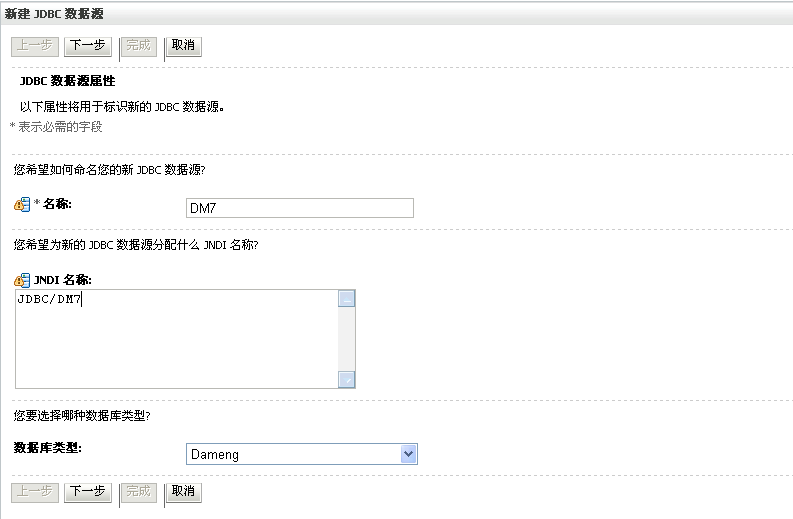Click the top 上一步 button
Screen dimensions: 793x519
pos(35,45)
